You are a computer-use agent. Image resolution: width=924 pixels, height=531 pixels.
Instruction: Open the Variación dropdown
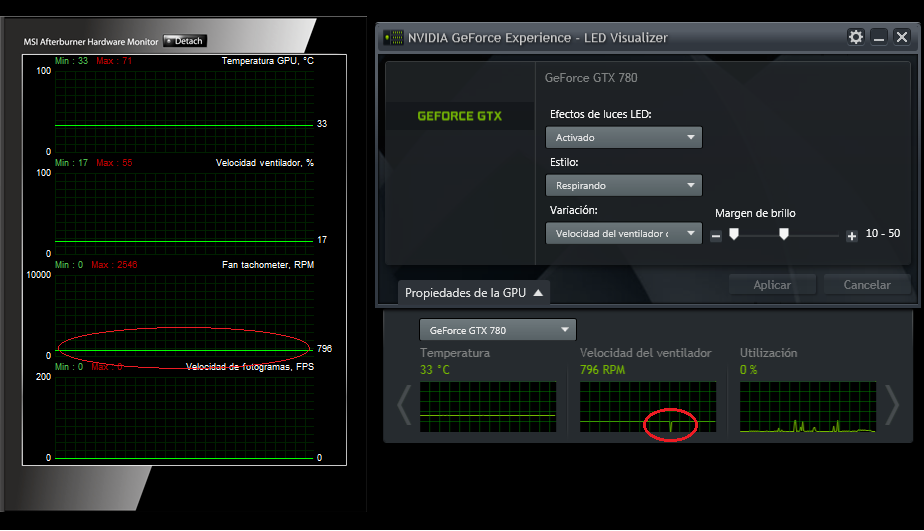623,233
